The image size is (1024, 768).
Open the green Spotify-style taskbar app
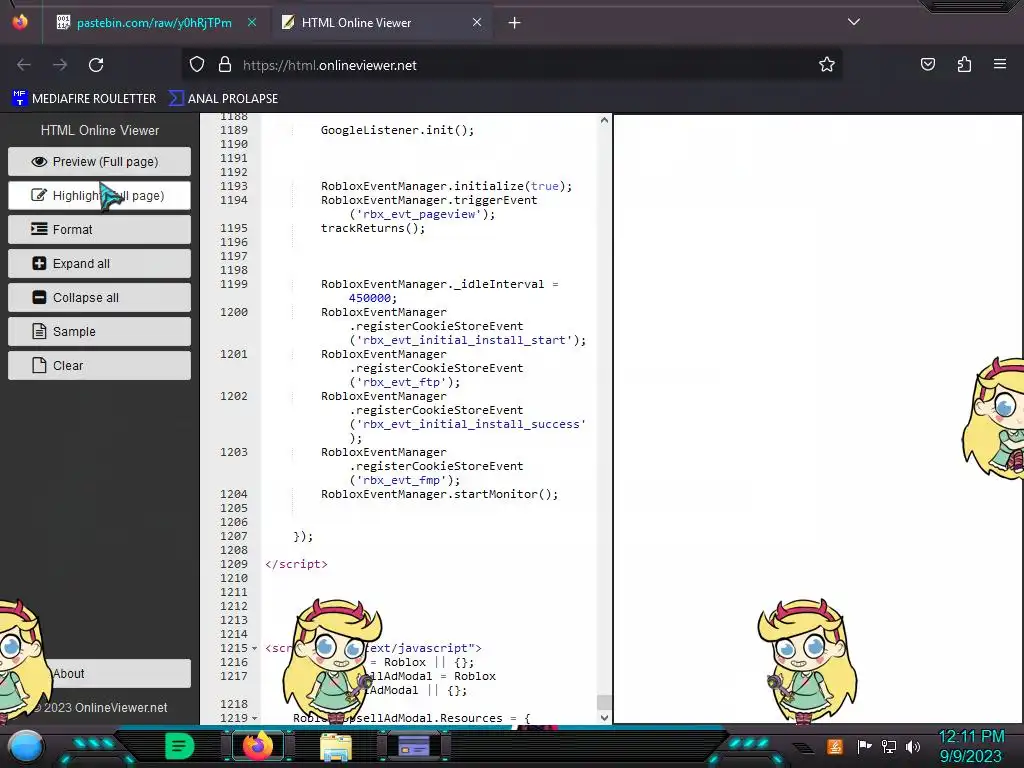coord(179,746)
